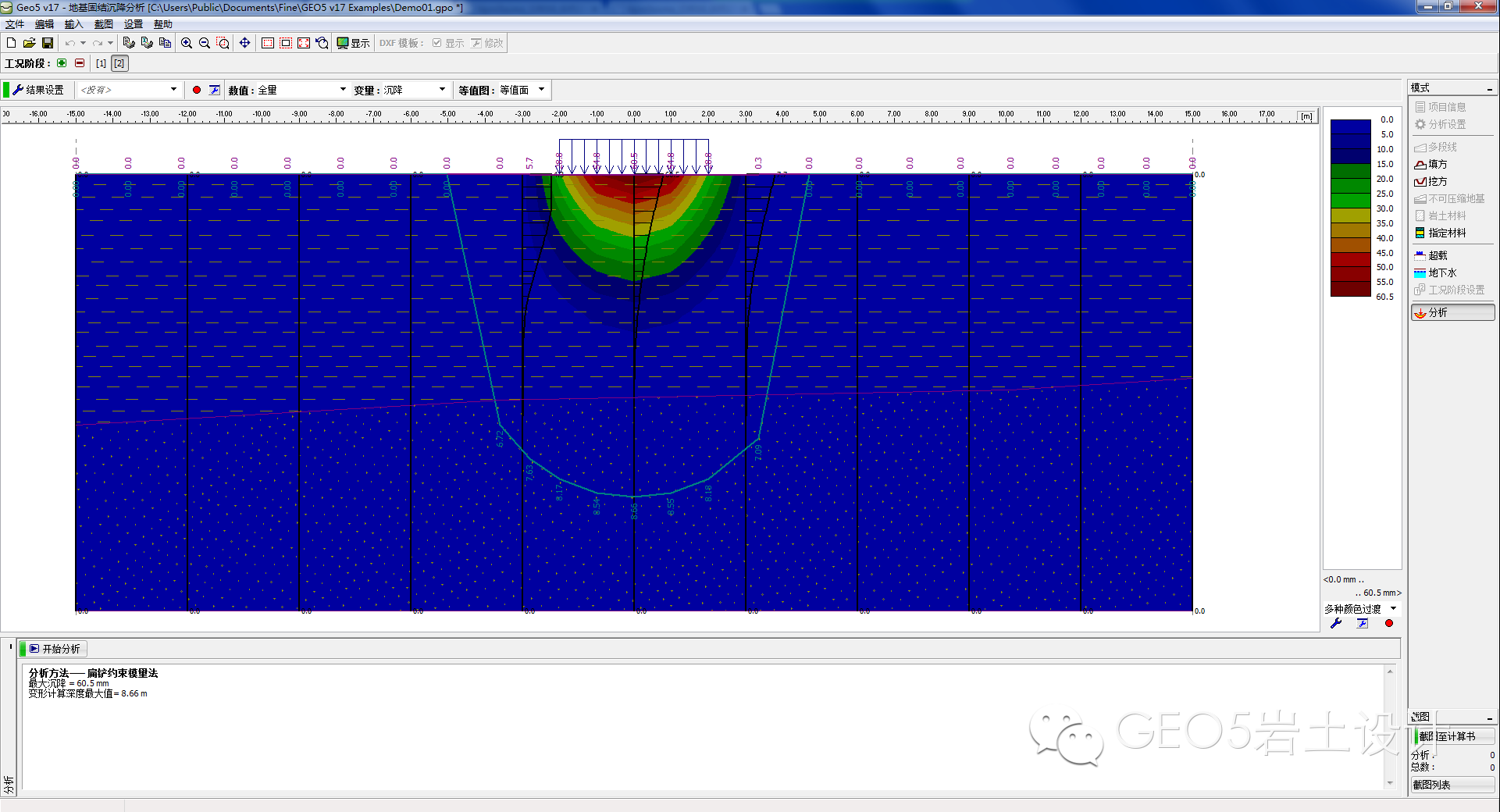The width and height of the screenshot is (1500, 812).
Task: Open the redo history dropdown arrow
Action: [110, 43]
